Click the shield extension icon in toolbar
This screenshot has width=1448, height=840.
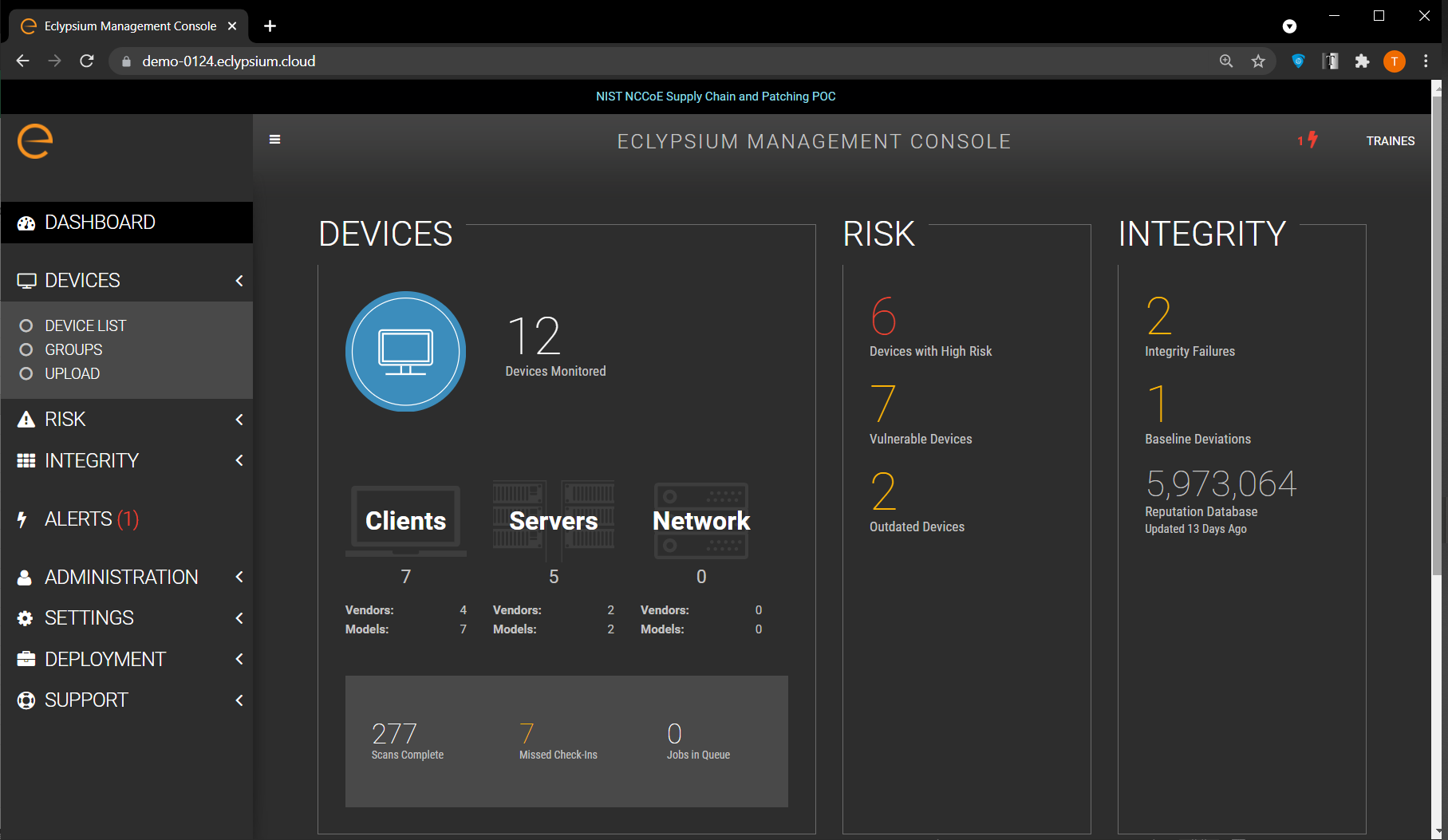coord(1298,61)
